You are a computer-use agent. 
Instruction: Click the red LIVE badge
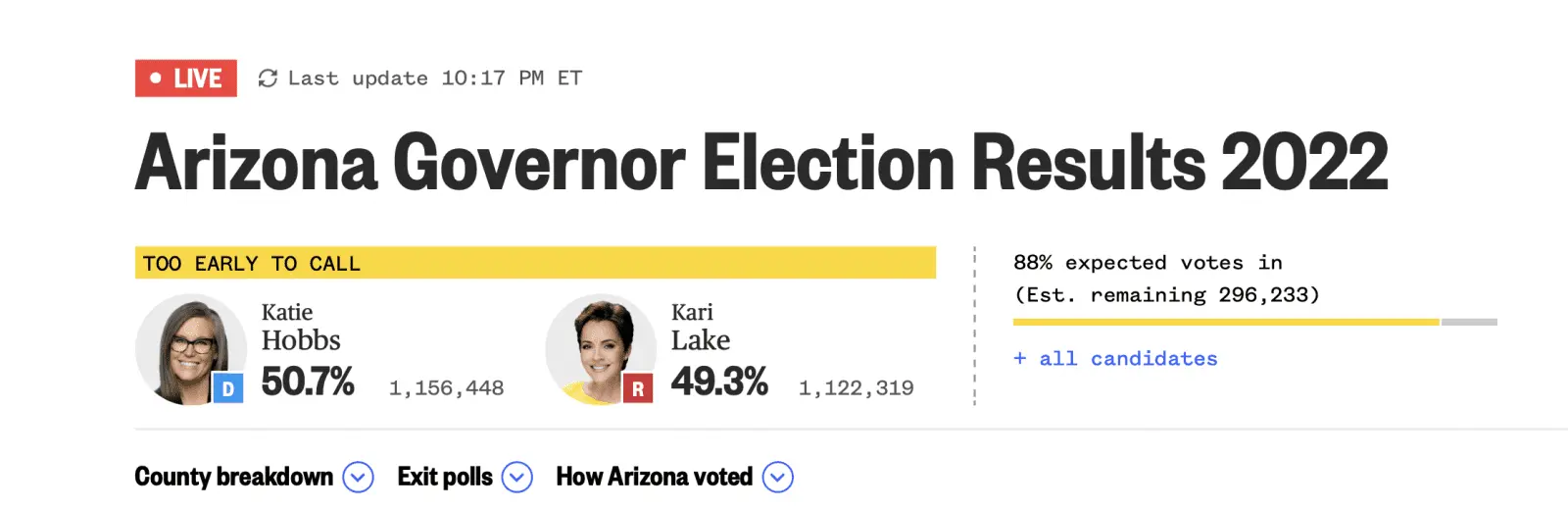tap(186, 78)
